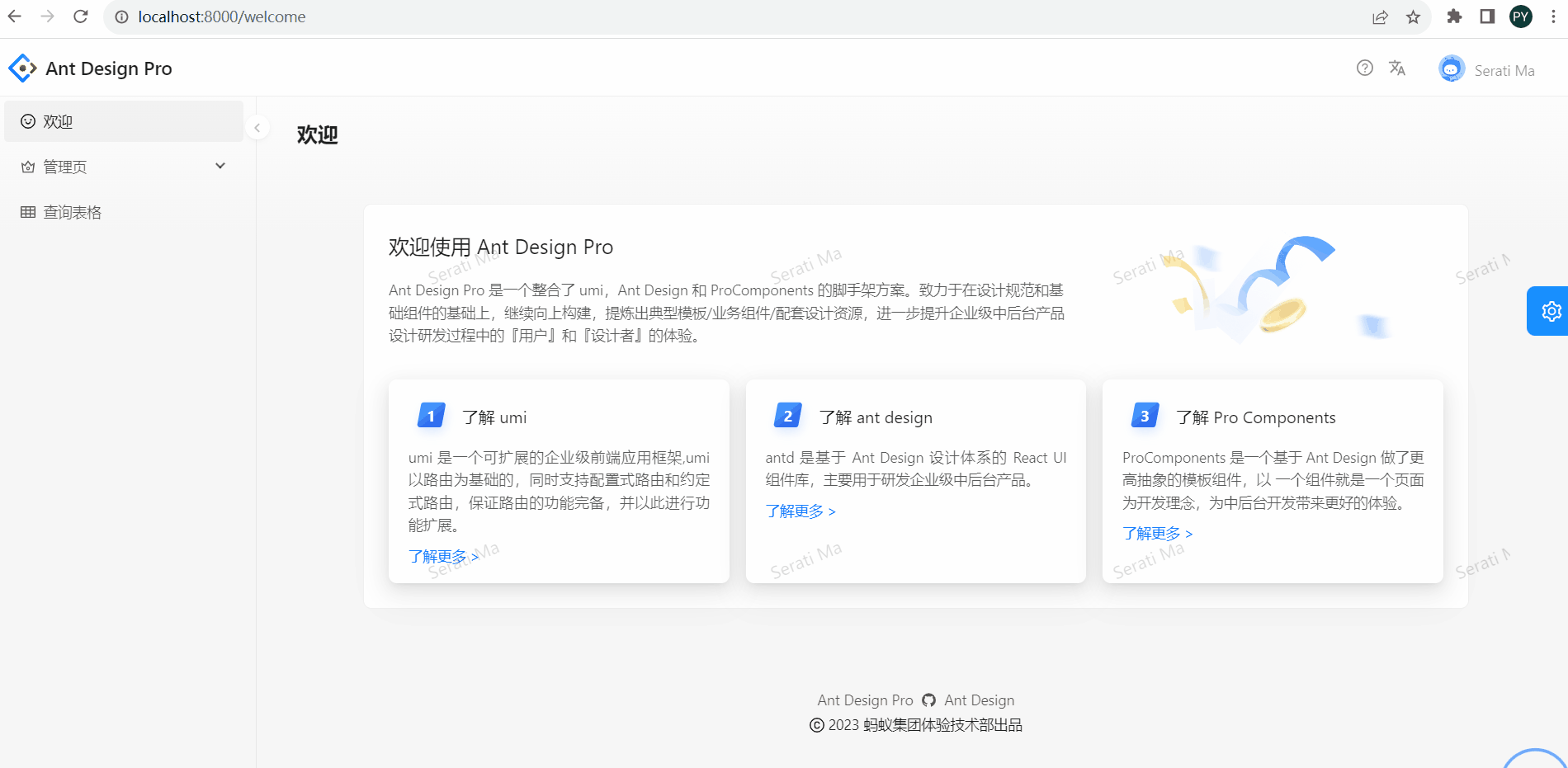The image size is (1568, 768).
Task: Click the number 2 badge for ant design
Action: [788, 416]
